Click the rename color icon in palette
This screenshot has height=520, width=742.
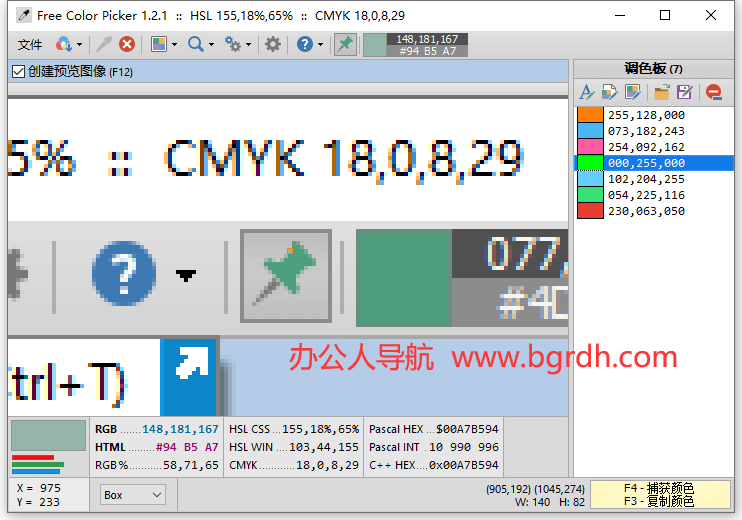(x=587, y=92)
